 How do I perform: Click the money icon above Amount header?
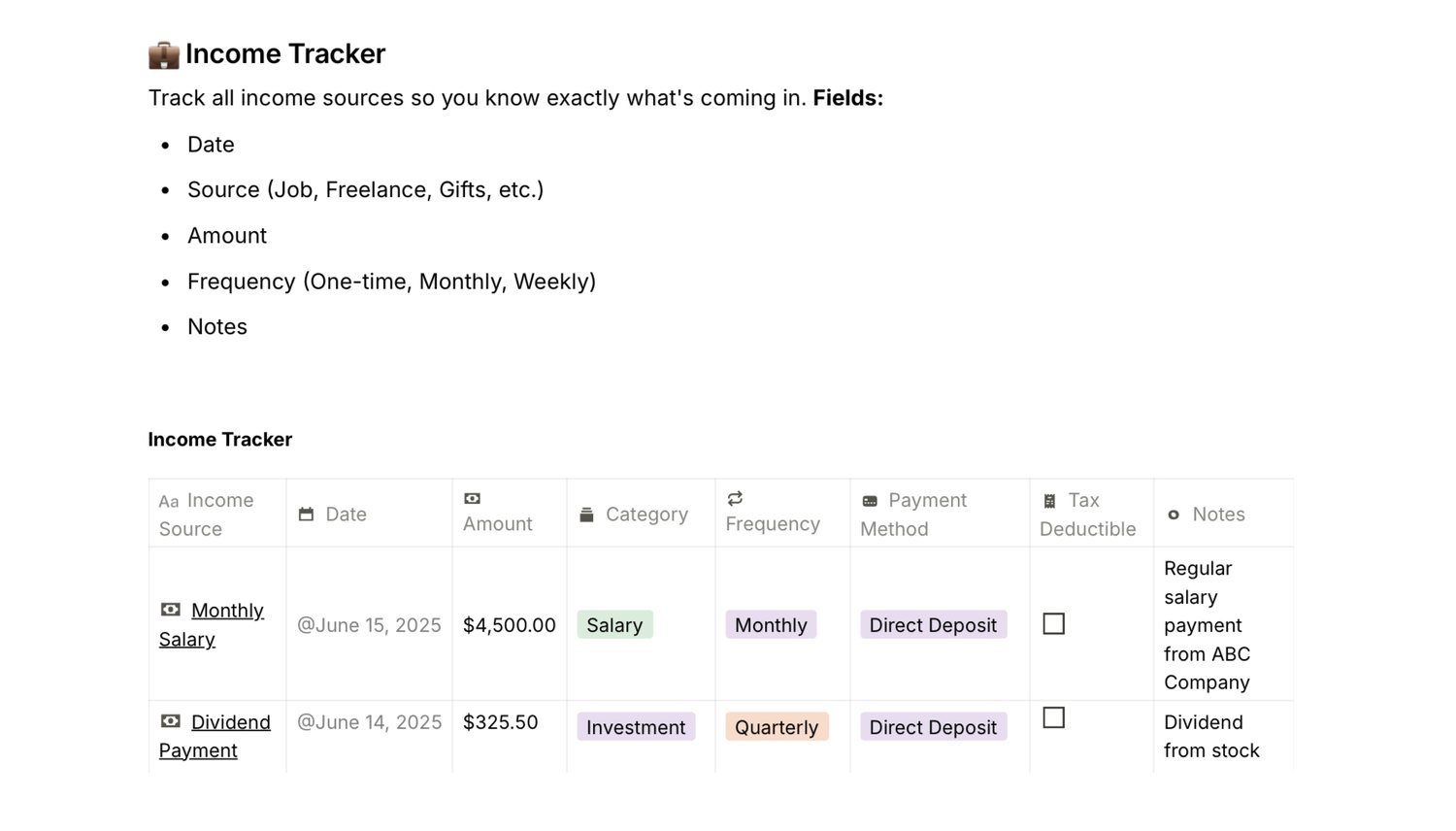(472, 499)
